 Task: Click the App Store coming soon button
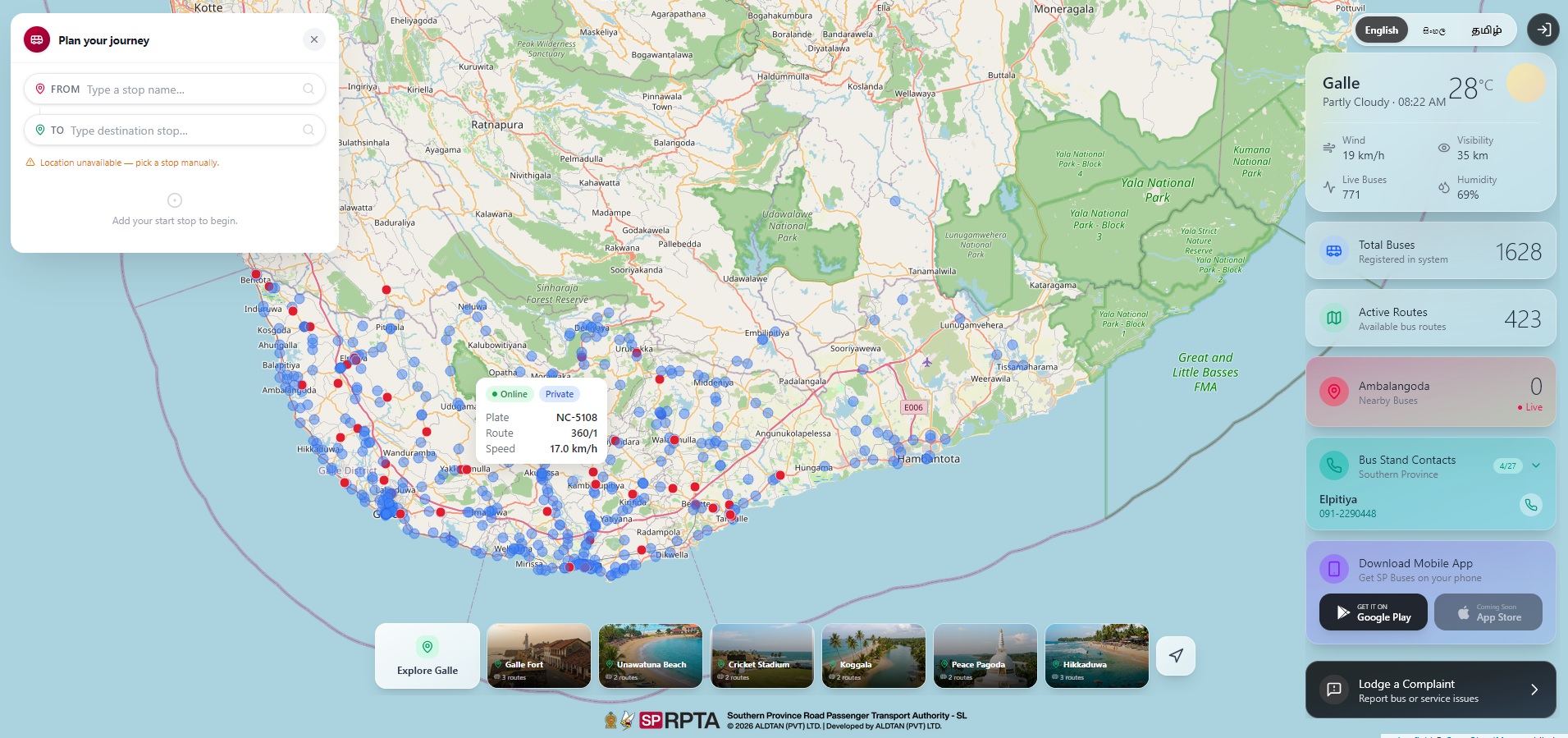[1488, 612]
